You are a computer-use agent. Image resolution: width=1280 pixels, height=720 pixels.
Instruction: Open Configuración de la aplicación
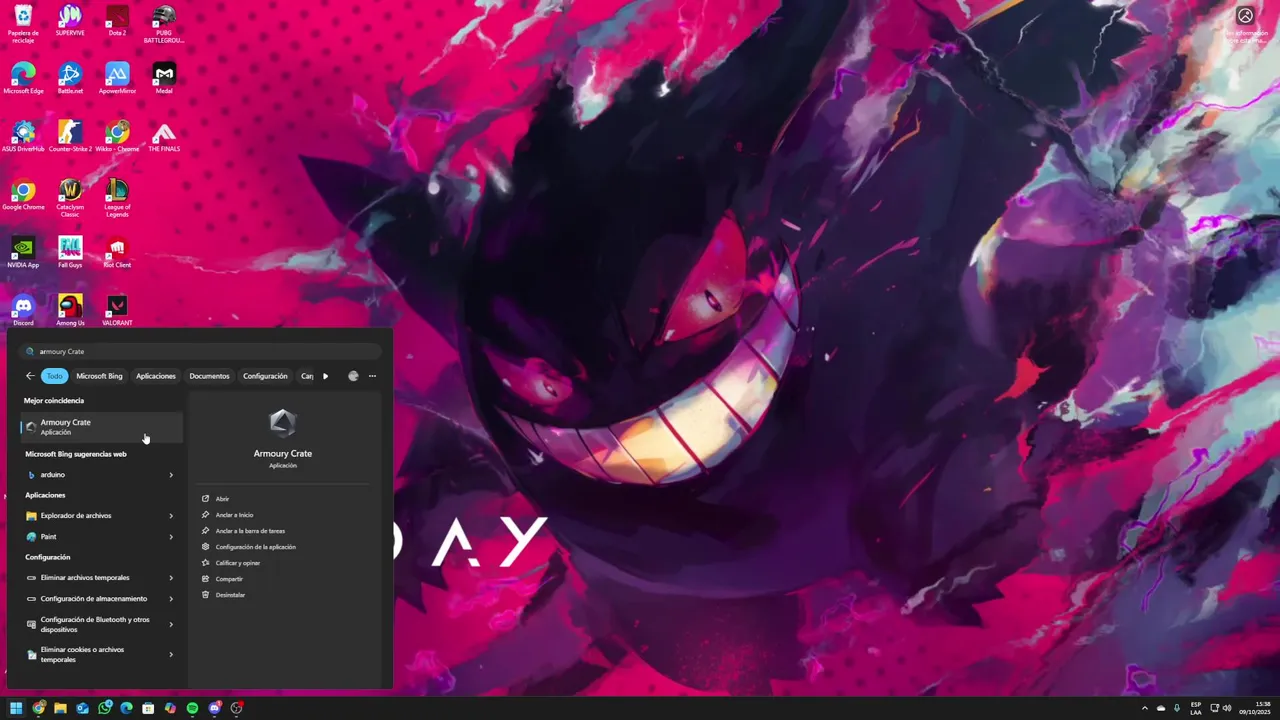[255, 547]
